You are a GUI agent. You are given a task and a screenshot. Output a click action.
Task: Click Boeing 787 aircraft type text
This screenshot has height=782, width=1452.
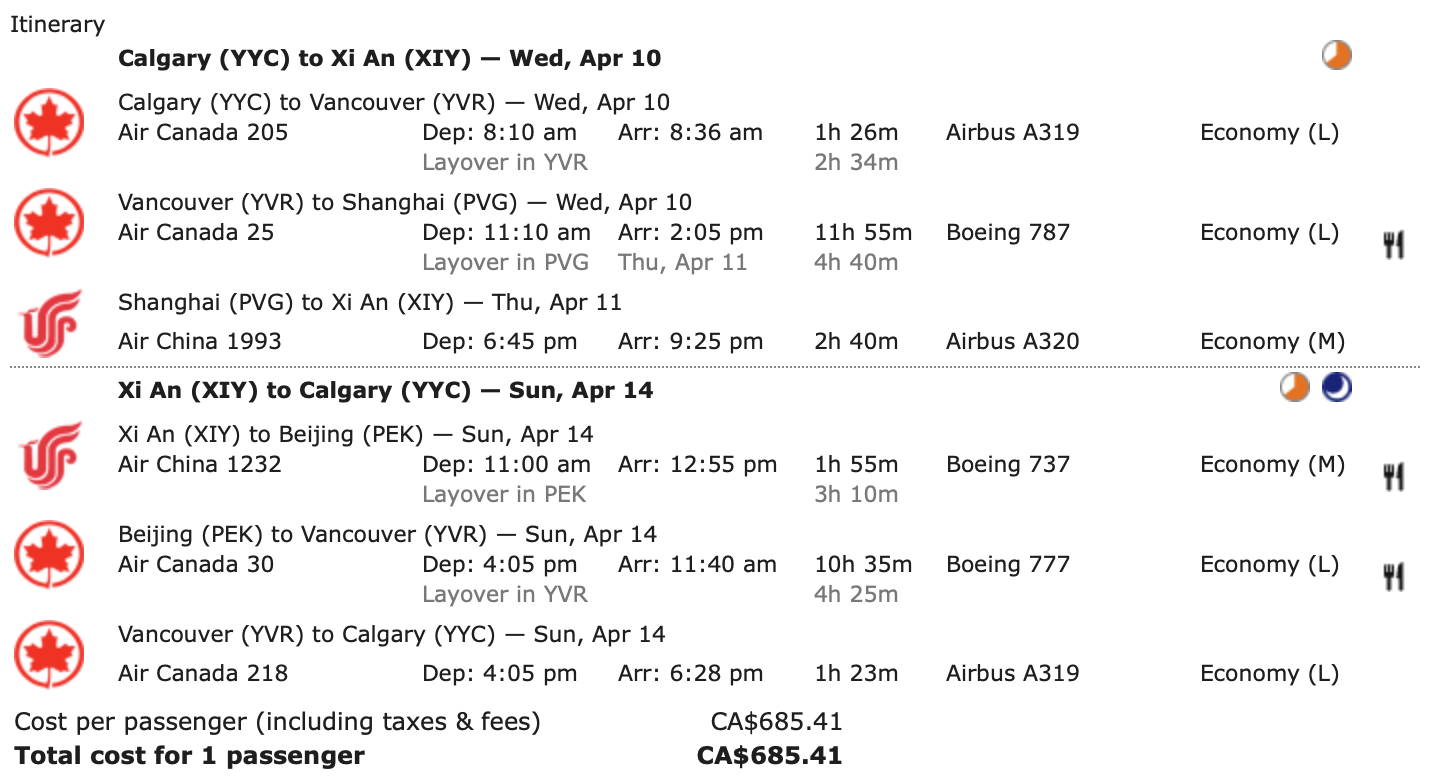tap(1008, 232)
